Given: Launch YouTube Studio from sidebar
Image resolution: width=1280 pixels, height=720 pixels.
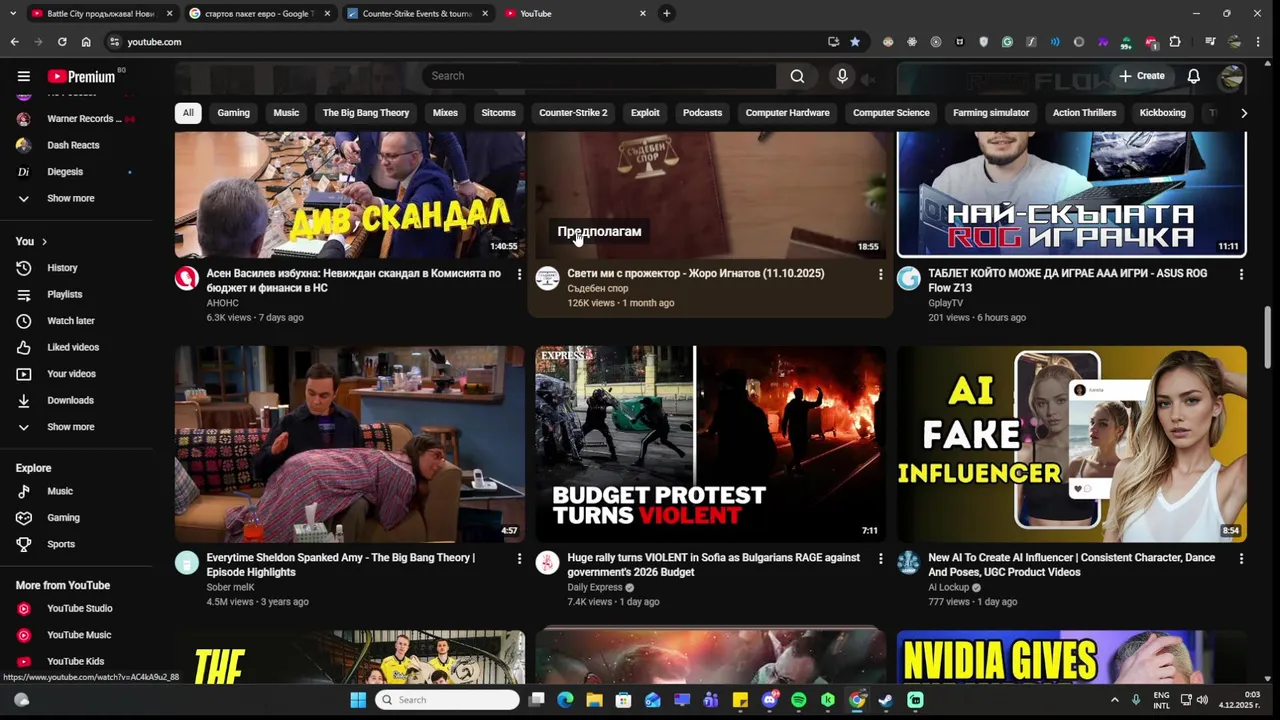Looking at the screenshot, I should coord(78,608).
